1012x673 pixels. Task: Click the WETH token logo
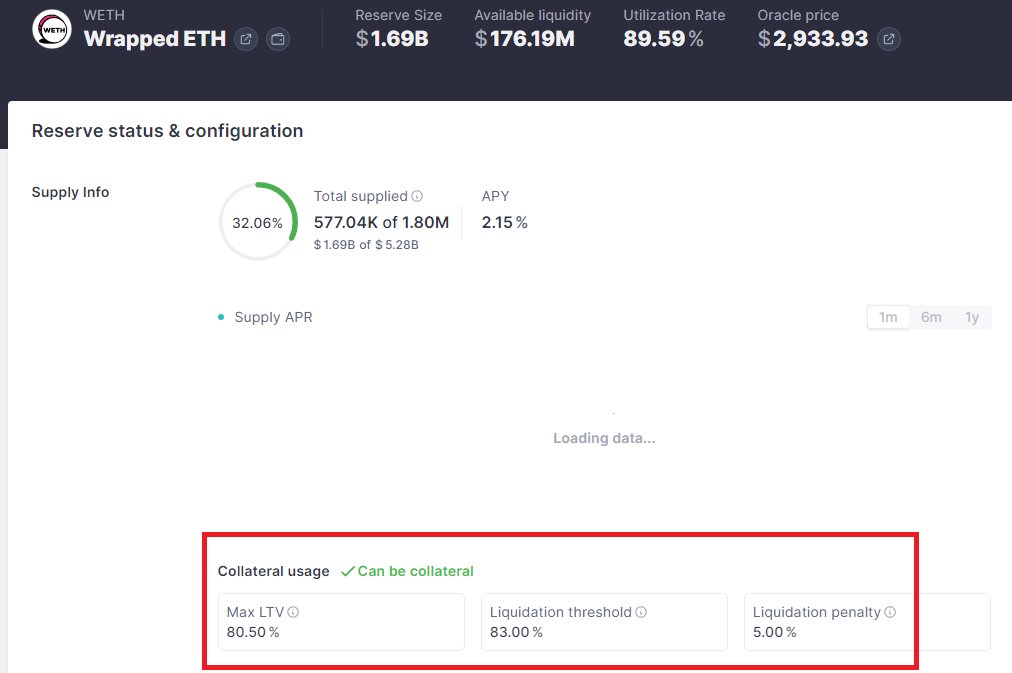[52, 30]
